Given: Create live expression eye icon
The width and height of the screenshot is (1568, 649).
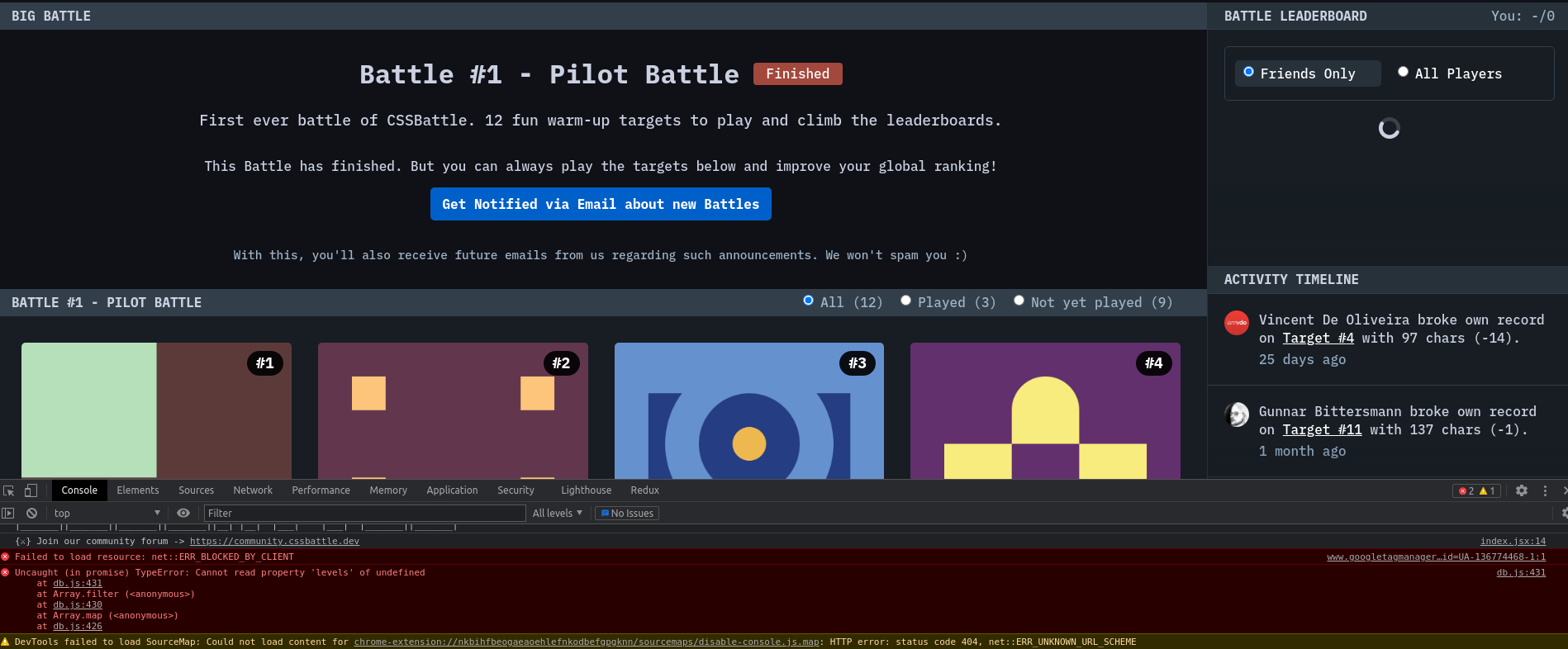Looking at the screenshot, I should [183, 513].
